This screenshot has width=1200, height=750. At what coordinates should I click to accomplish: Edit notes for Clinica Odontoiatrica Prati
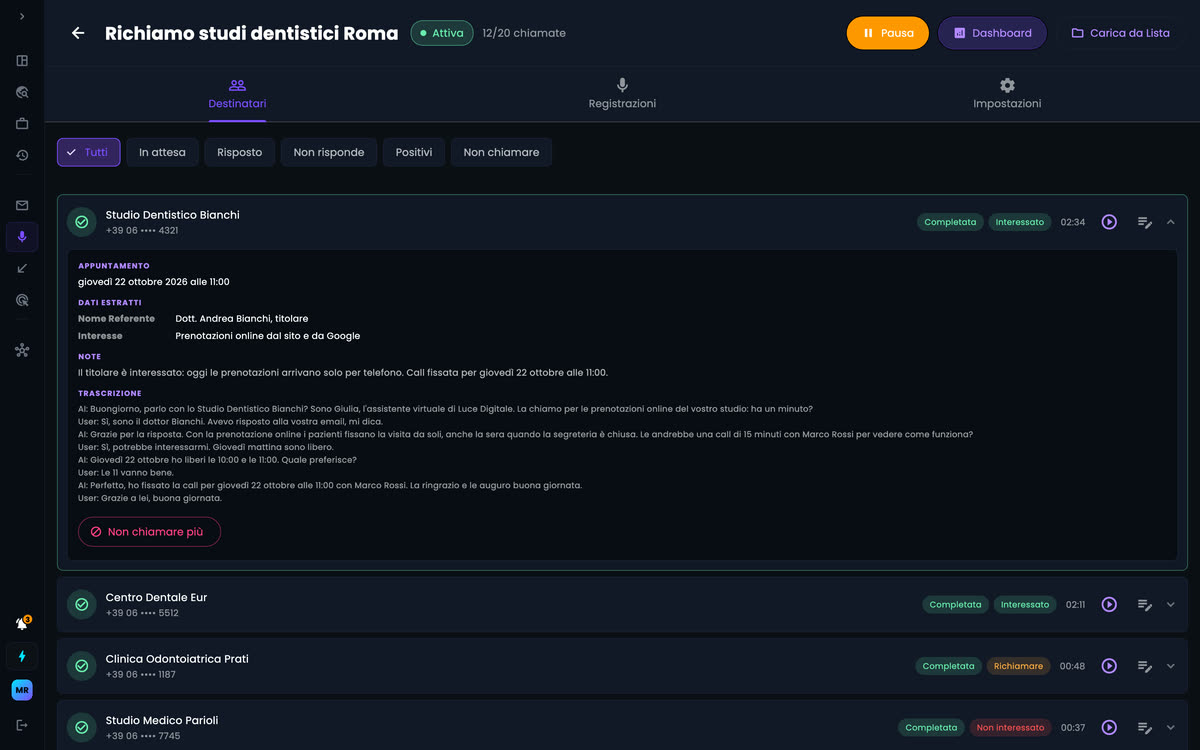(1145, 666)
